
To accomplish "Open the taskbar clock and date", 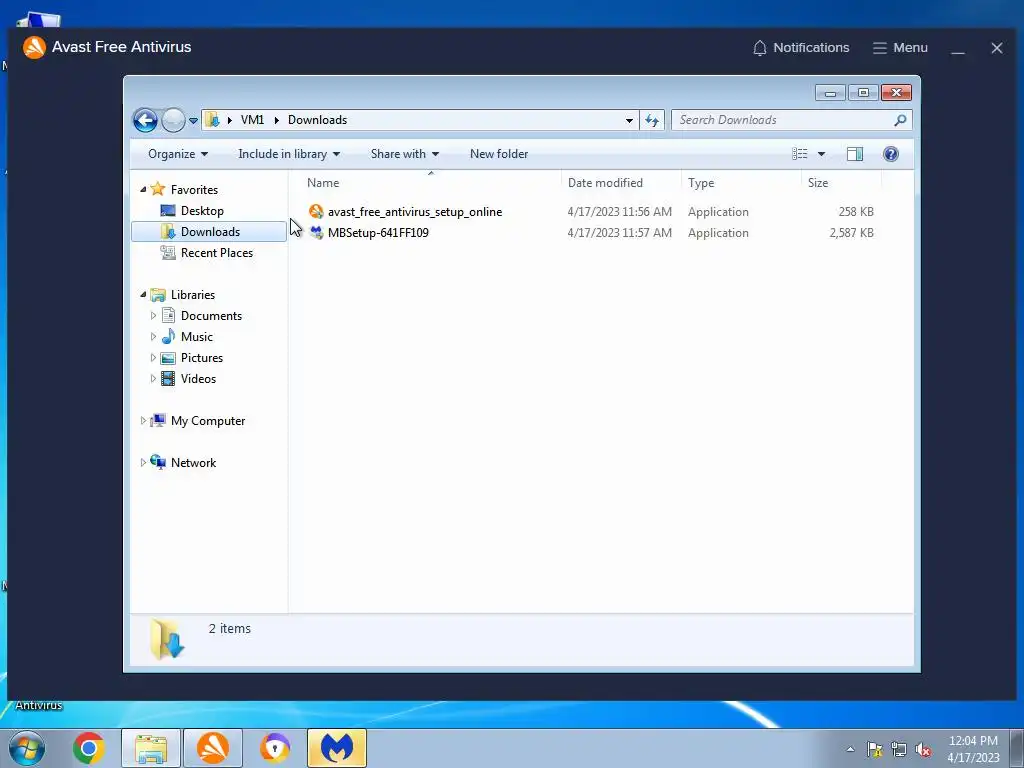I will [973, 749].
